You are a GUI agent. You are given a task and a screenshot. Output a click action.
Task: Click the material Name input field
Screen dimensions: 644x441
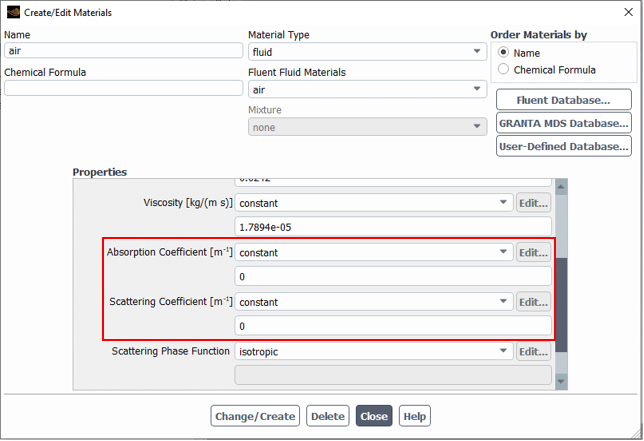[x=123, y=51]
